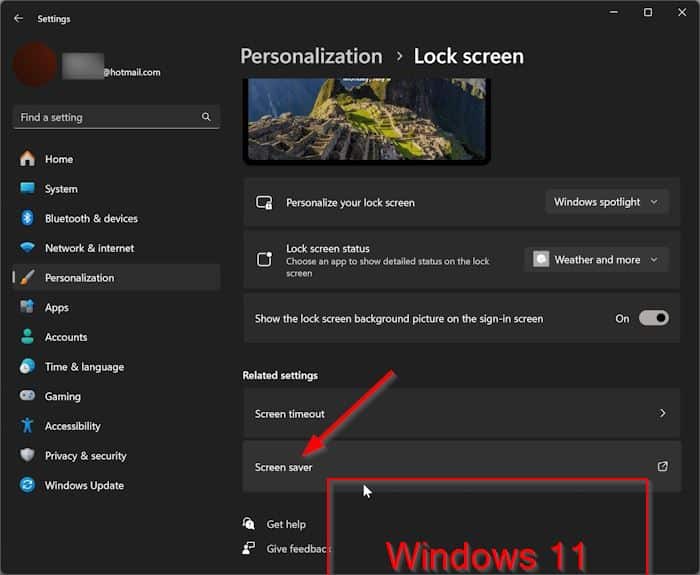The width and height of the screenshot is (700, 575).
Task: Click the Get help link
Action: pos(286,524)
